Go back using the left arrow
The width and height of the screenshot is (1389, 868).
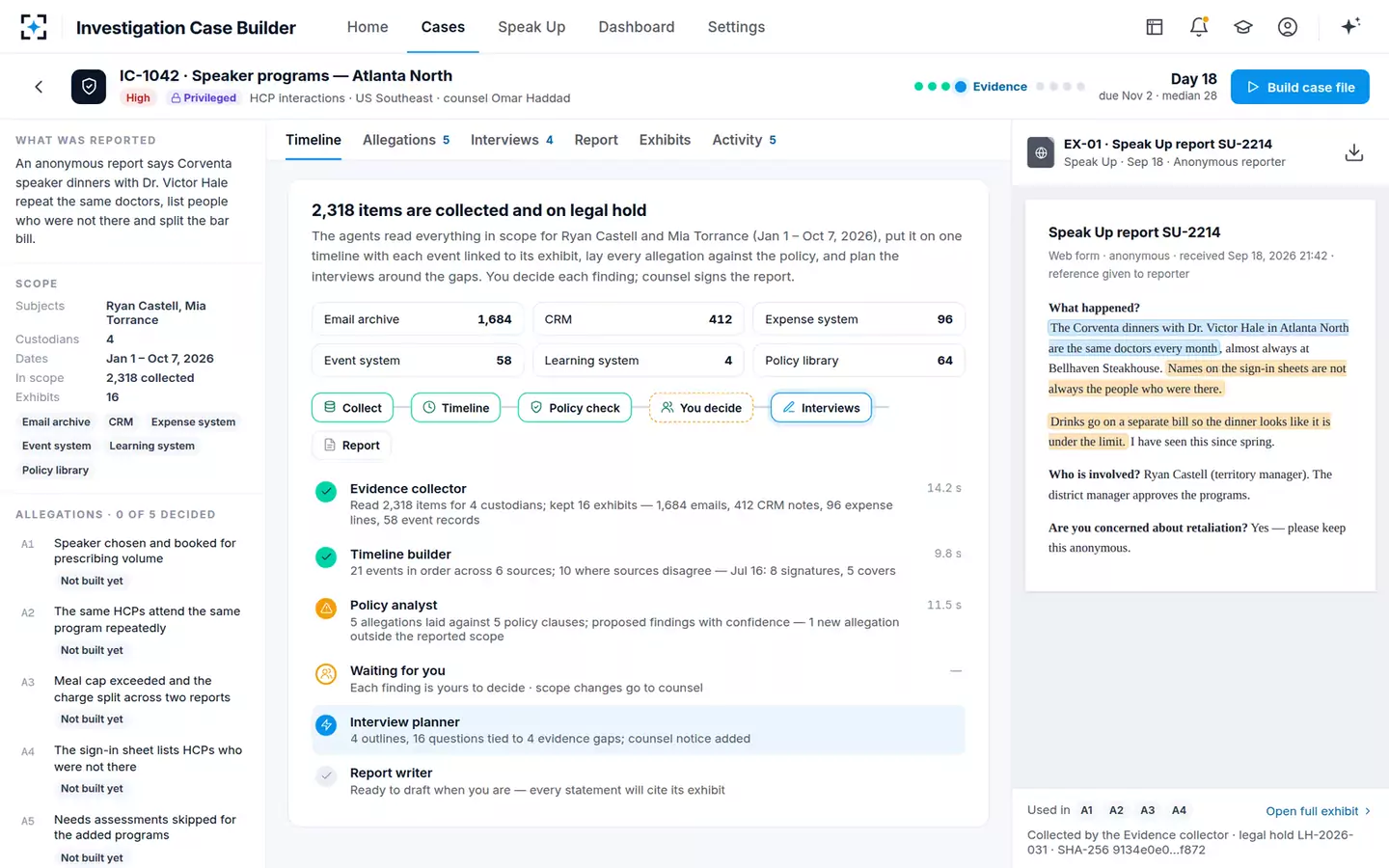click(39, 87)
